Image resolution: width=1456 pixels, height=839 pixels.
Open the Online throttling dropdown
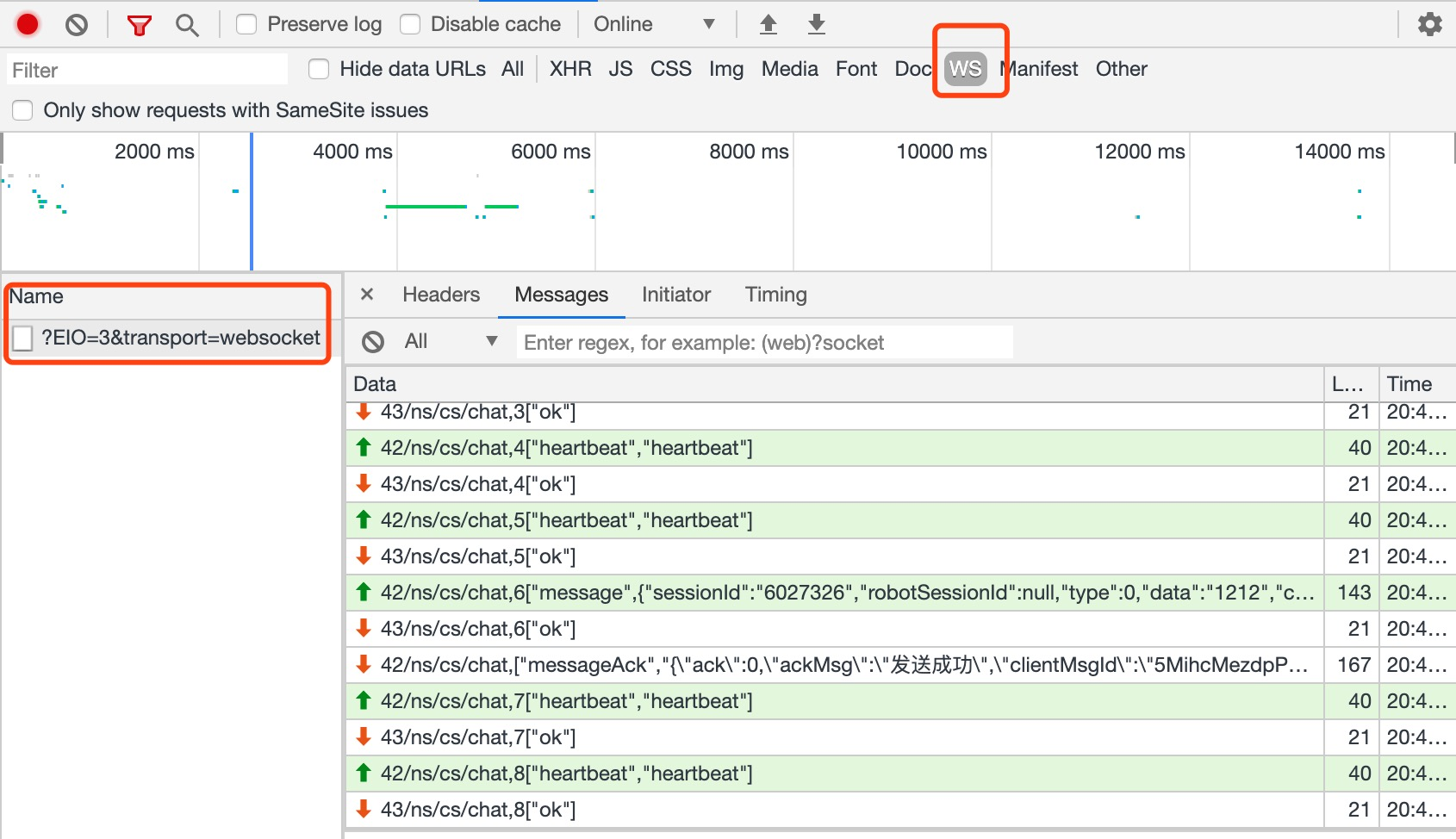click(x=654, y=24)
